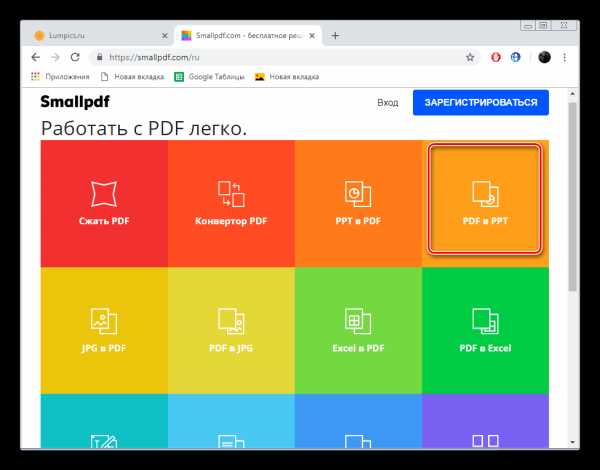Image resolution: width=600 pixels, height=470 pixels.
Task: Bookmark this page with the star icon
Action: tap(470, 57)
